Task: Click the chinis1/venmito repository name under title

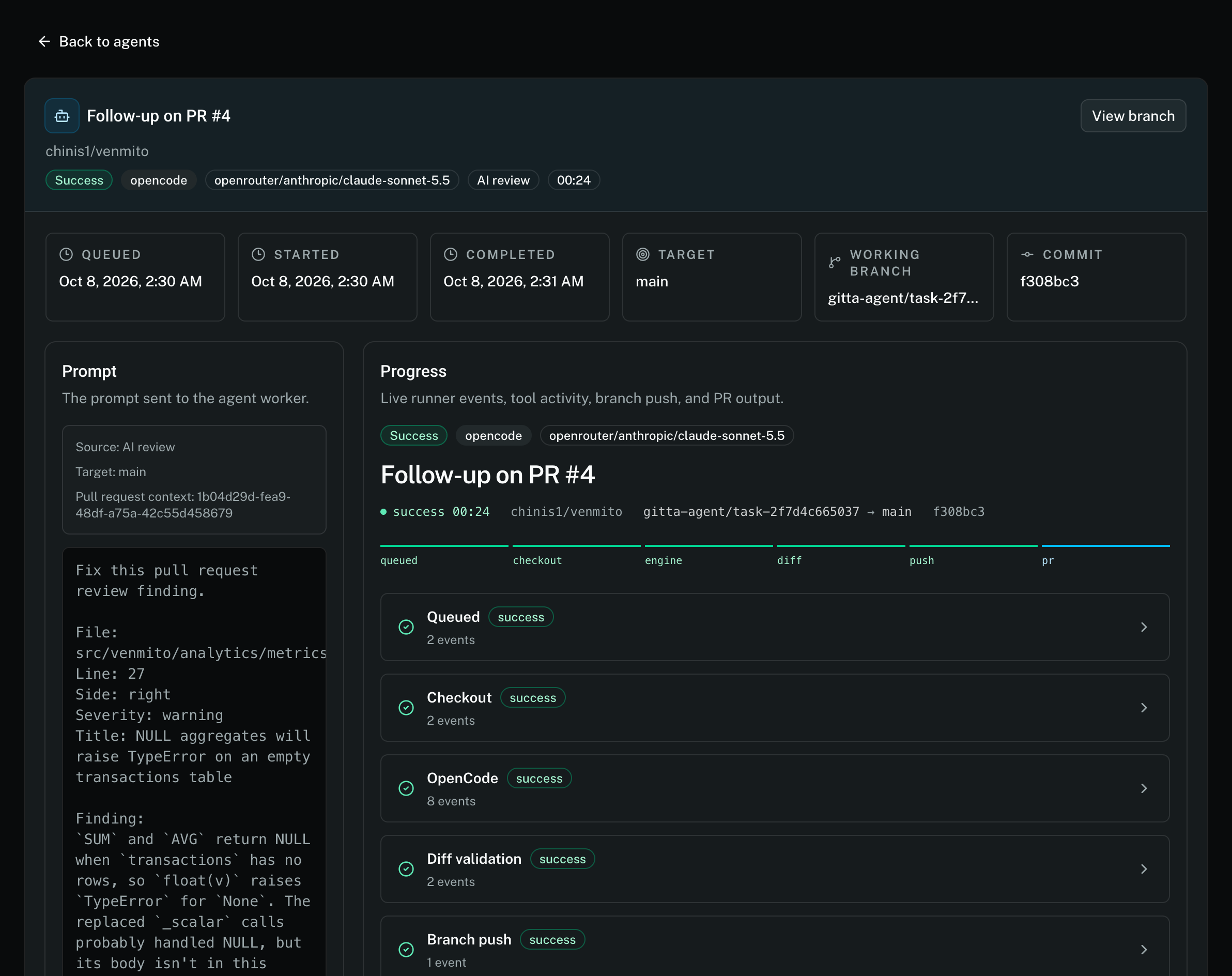Action: (x=97, y=151)
